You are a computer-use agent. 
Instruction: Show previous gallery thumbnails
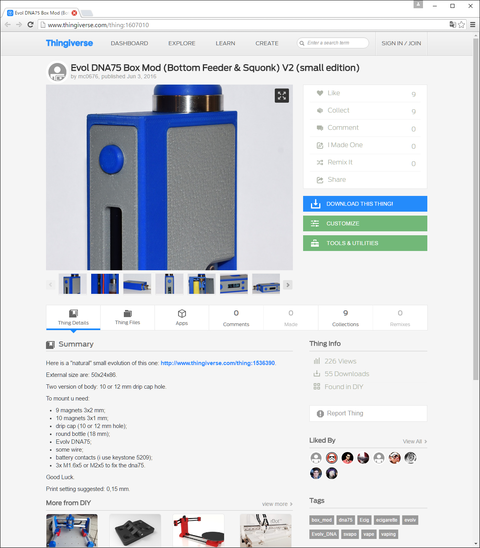(x=50, y=284)
